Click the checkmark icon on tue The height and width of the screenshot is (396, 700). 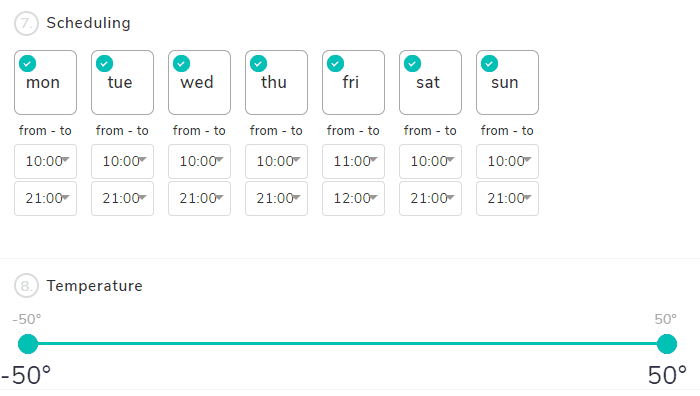click(104, 64)
